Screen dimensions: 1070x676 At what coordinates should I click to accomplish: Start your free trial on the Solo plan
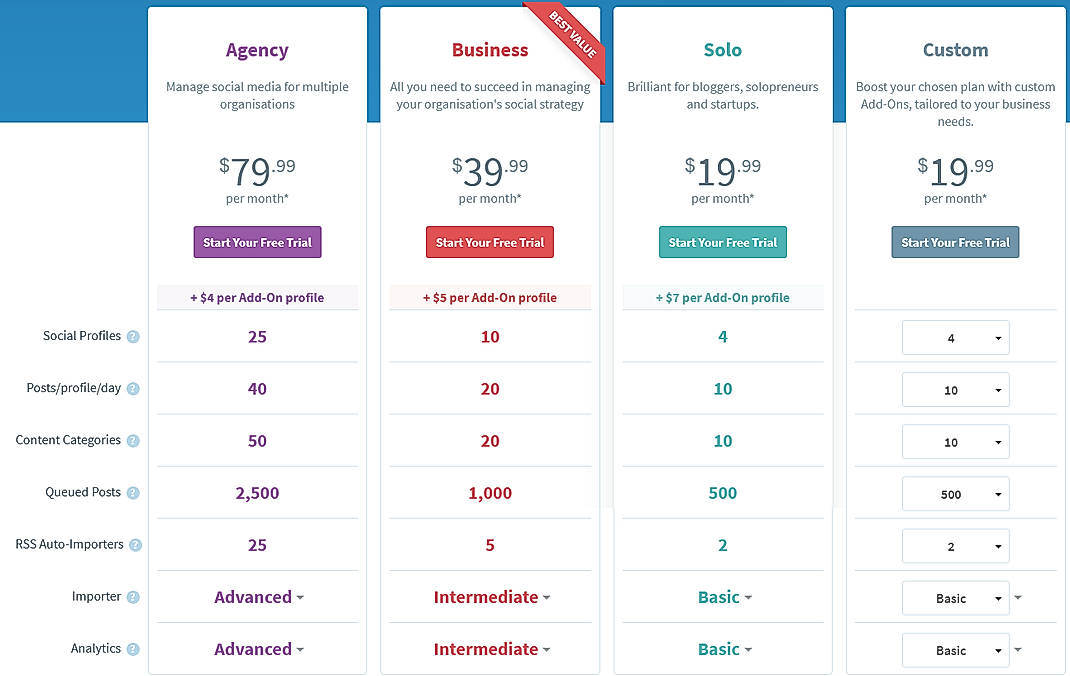[722, 241]
